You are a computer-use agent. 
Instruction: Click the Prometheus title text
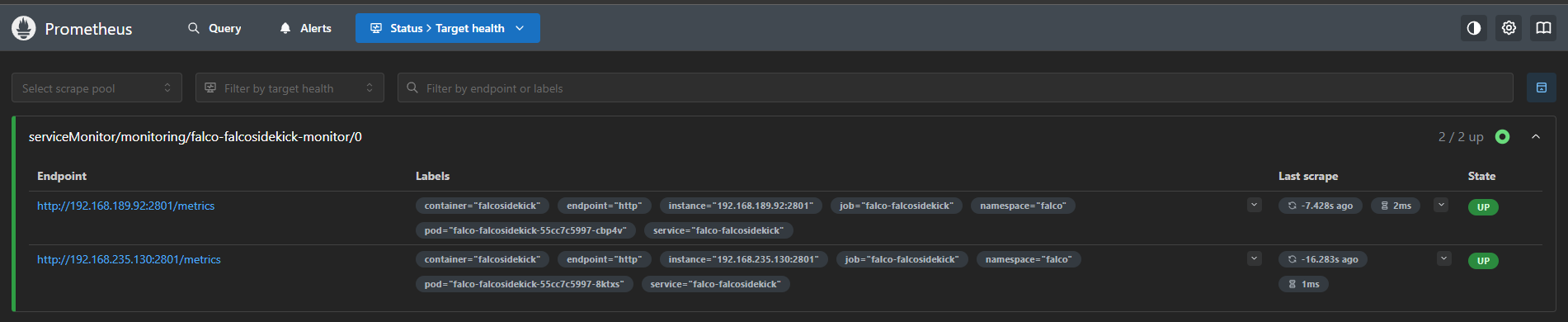[x=88, y=29]
